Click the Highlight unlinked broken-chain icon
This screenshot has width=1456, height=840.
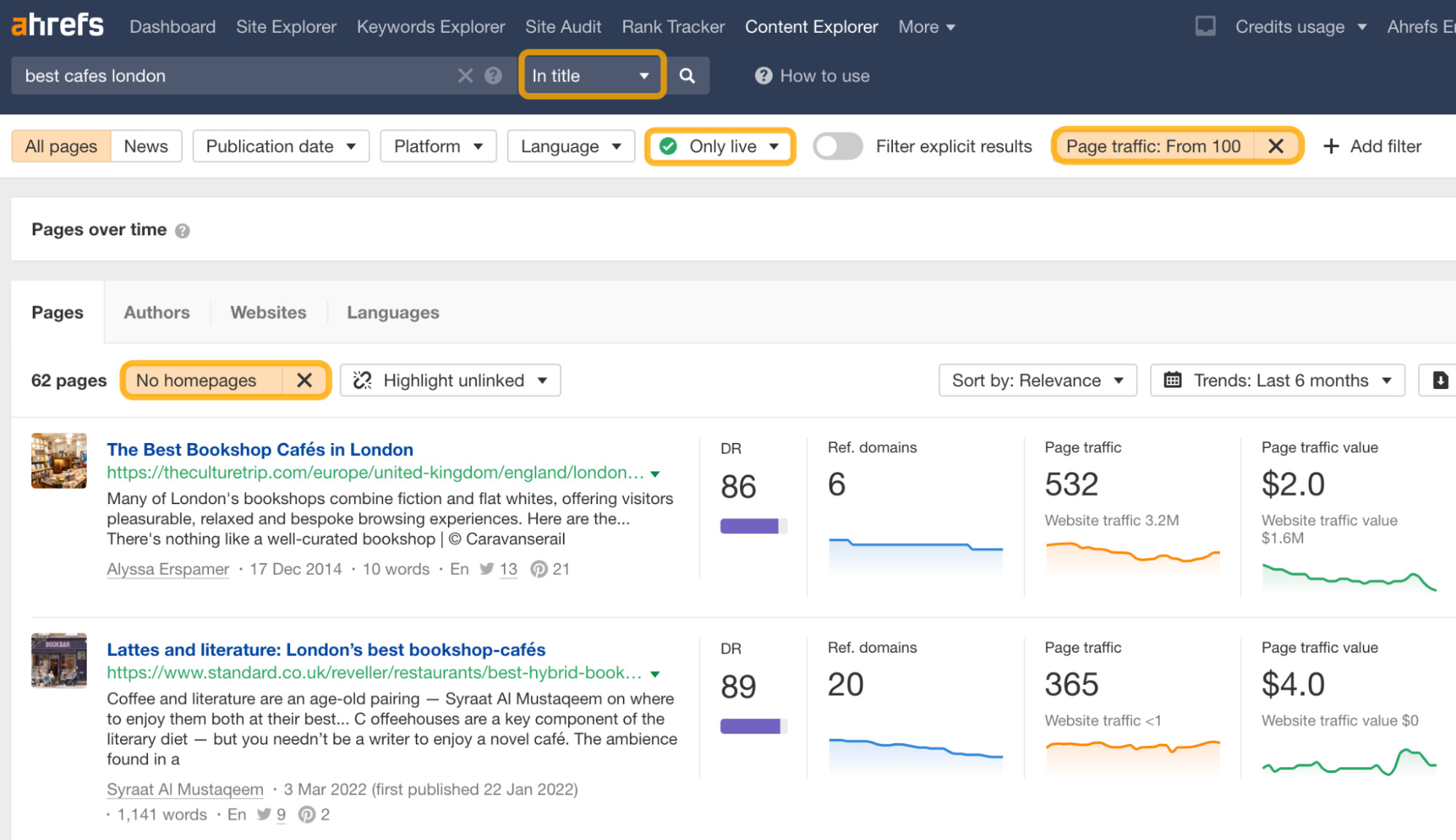[362, 380]
